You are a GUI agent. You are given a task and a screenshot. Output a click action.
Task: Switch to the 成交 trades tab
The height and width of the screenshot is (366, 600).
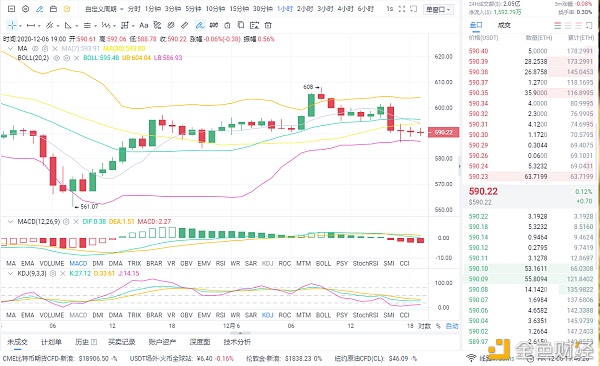pos(504,25)
